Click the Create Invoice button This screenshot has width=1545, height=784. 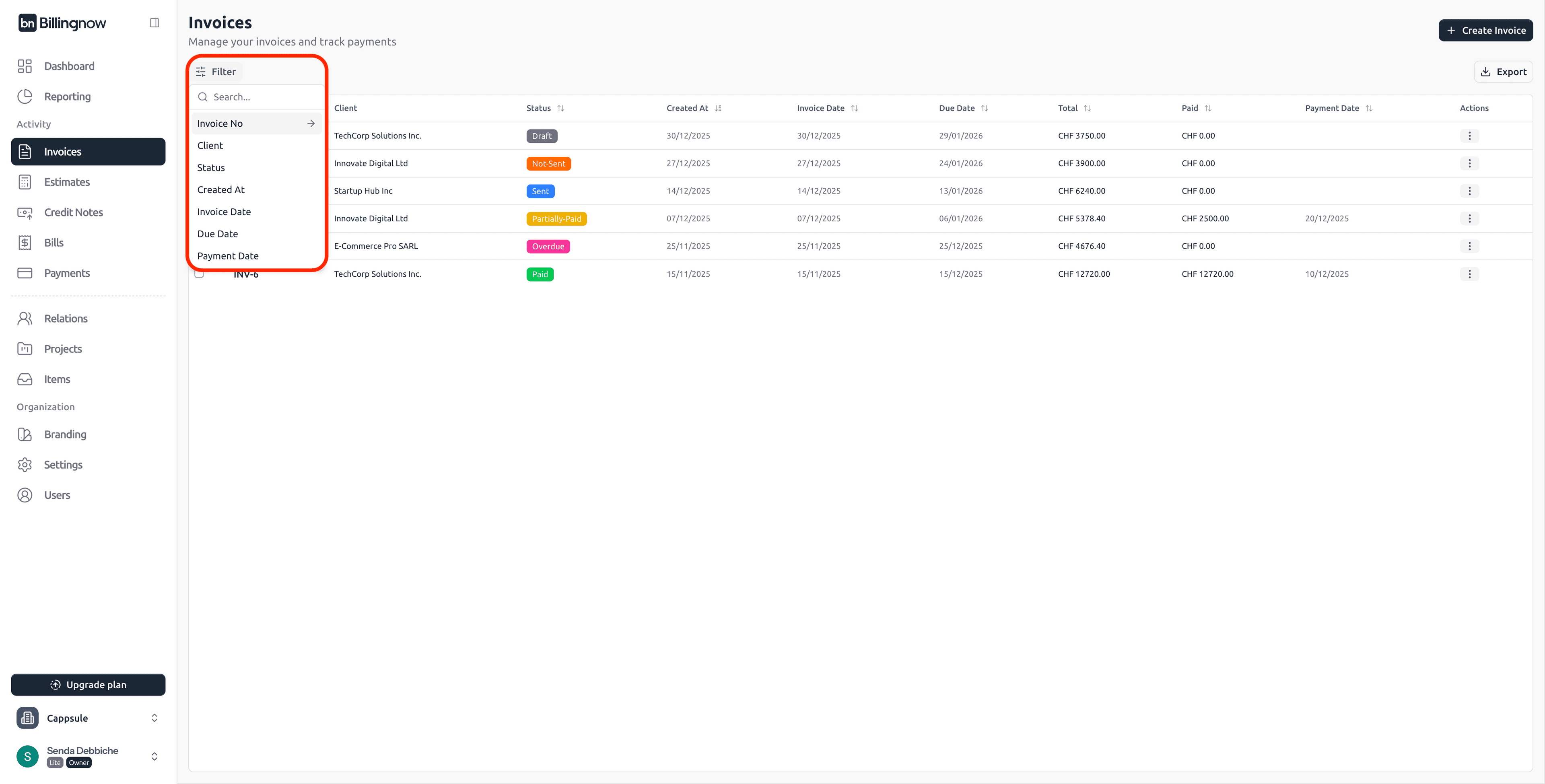coord(1485,30)
